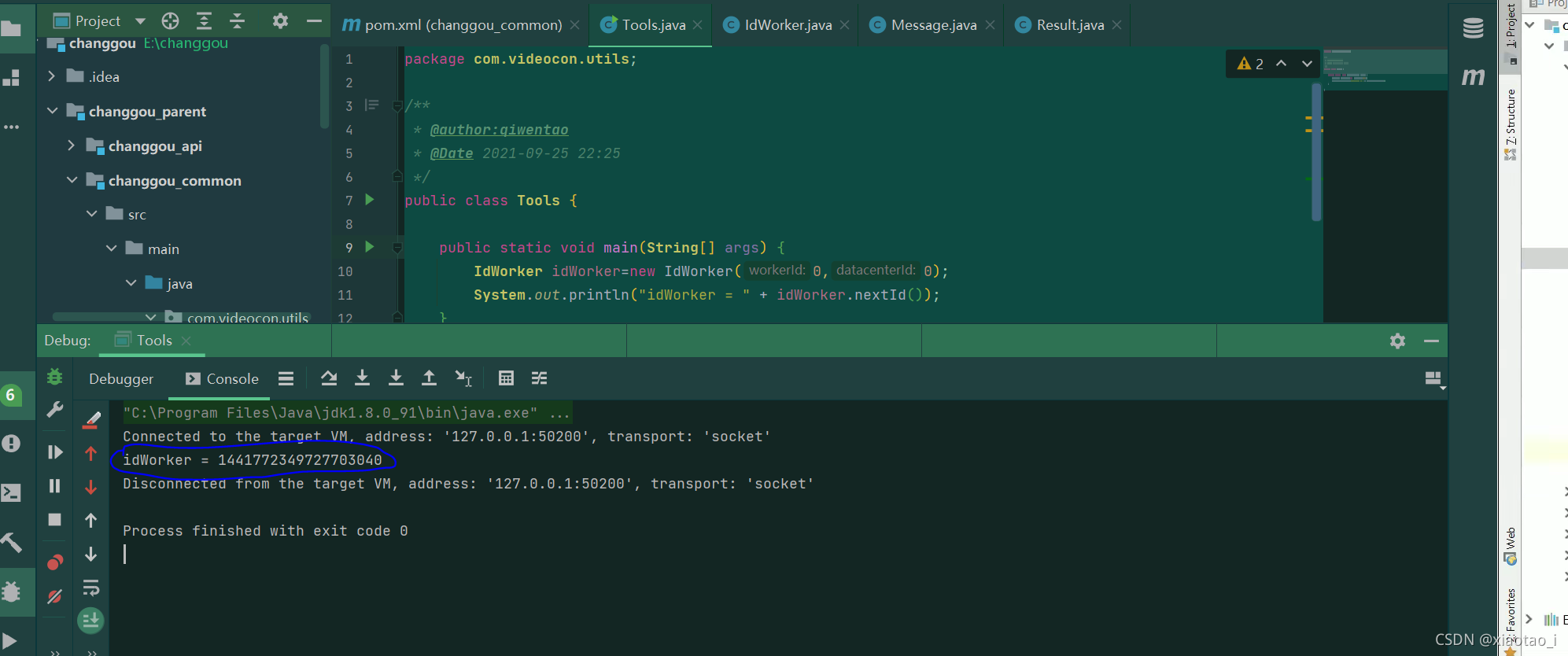1568x656 pixels.
Task: Click the Pause Program icon
Action: pyautogui.click(x=54, y=486)
